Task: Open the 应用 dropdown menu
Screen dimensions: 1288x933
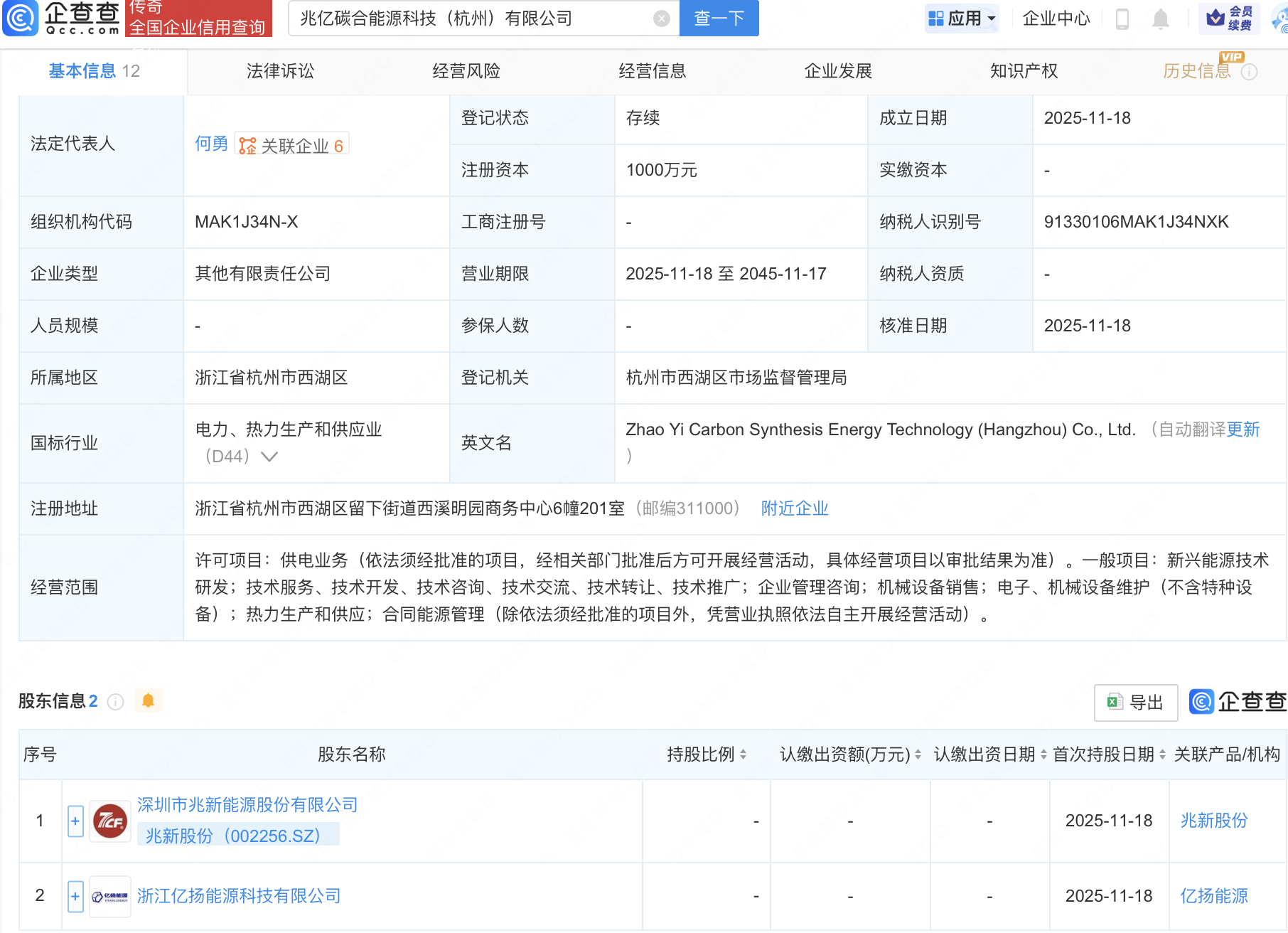Action: 962,18
